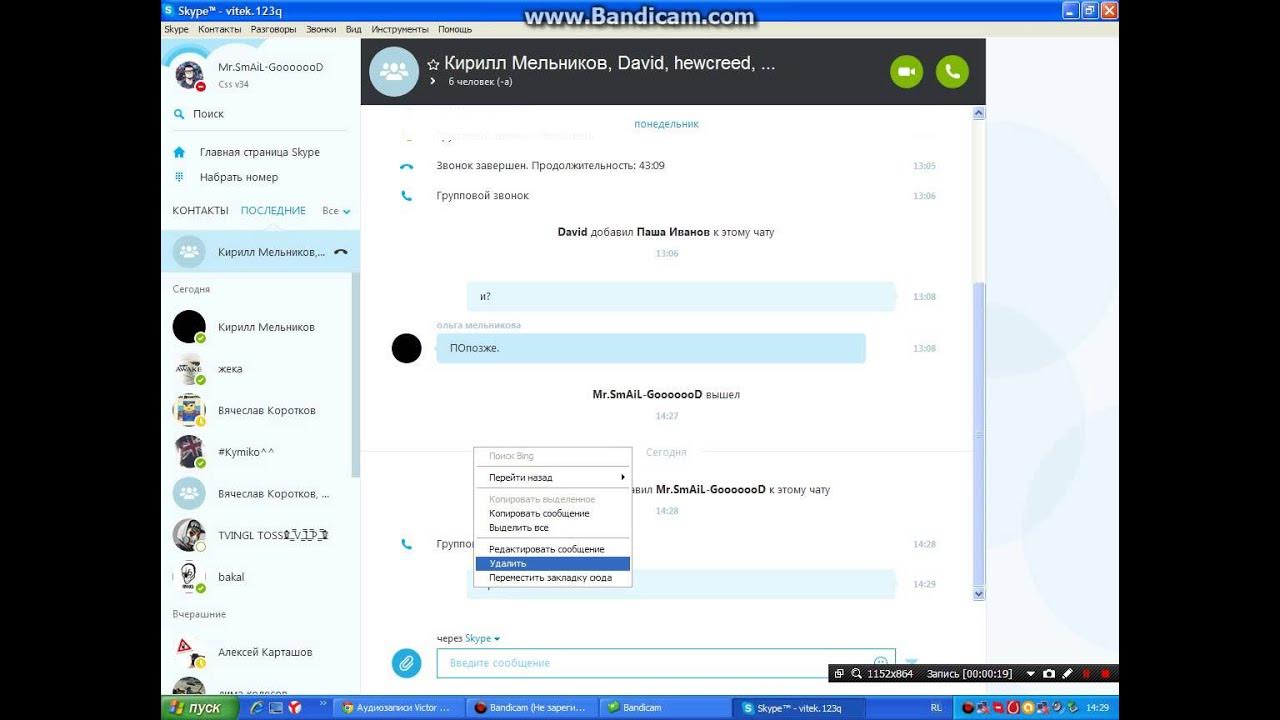Viewport: 1280px width, 720px height.
Task: Click Bandicam pencil draw icon
Action: coord(1067,674)
